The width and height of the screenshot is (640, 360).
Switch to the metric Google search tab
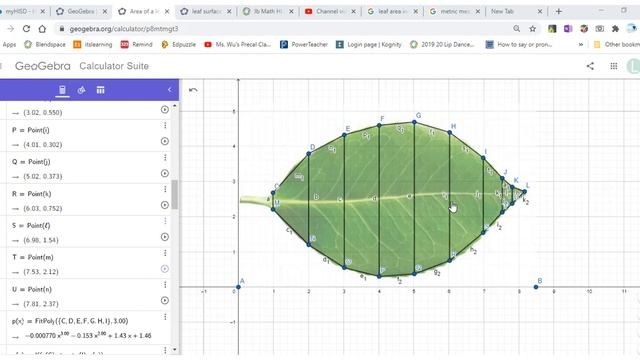click(454, 11)
